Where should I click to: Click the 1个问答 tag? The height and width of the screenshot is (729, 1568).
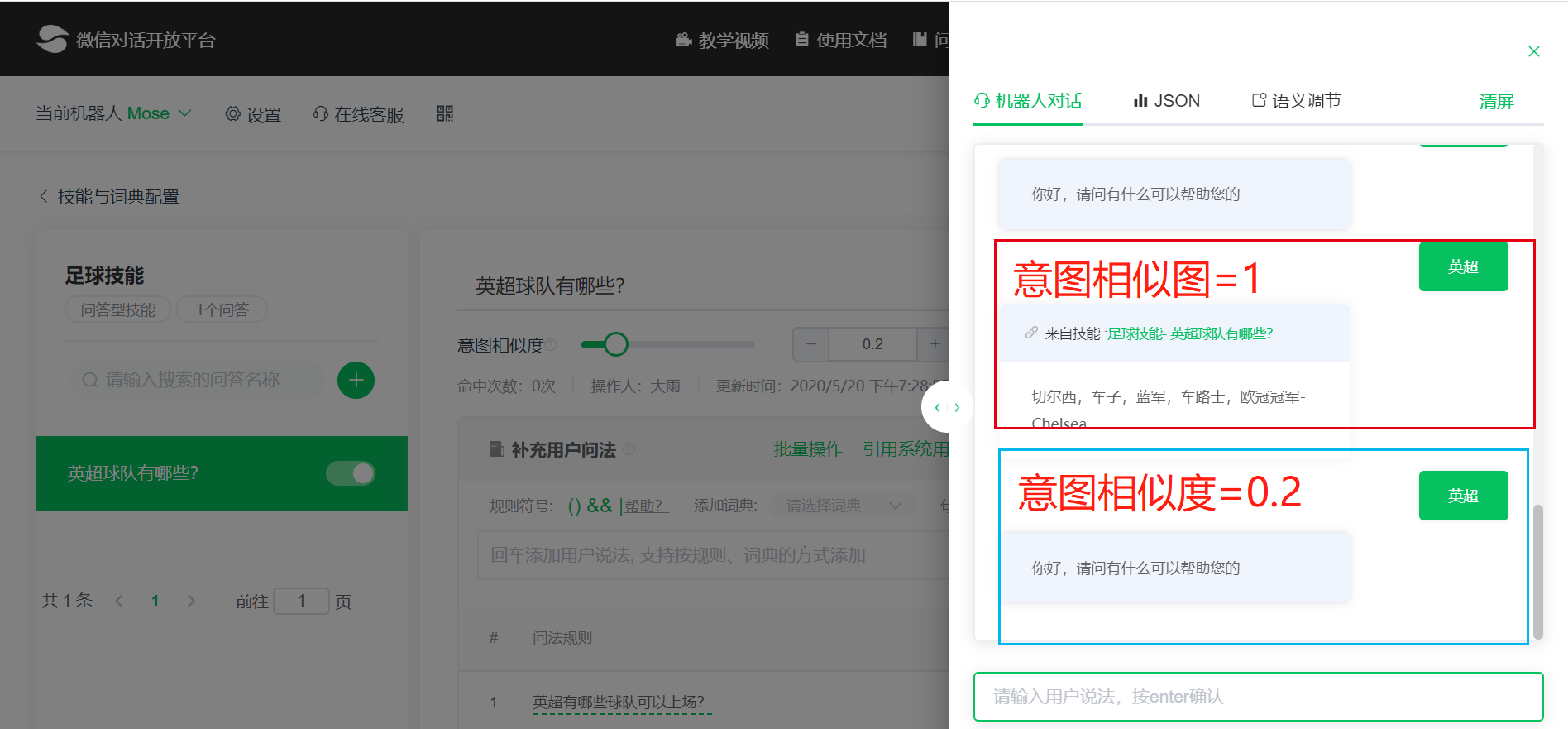coord(222,309)
